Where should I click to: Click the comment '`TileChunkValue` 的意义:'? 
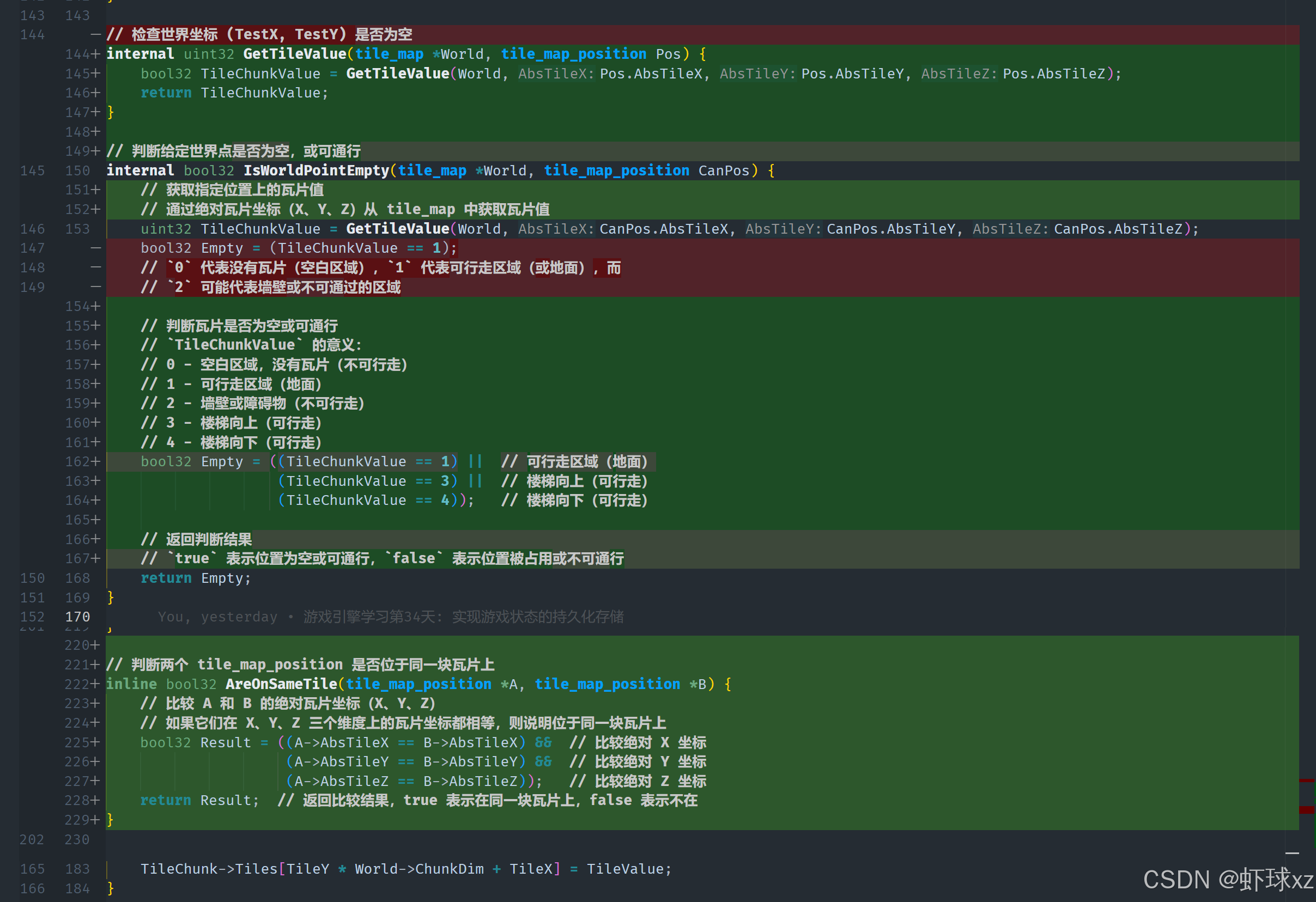click(x=251, y=345)
